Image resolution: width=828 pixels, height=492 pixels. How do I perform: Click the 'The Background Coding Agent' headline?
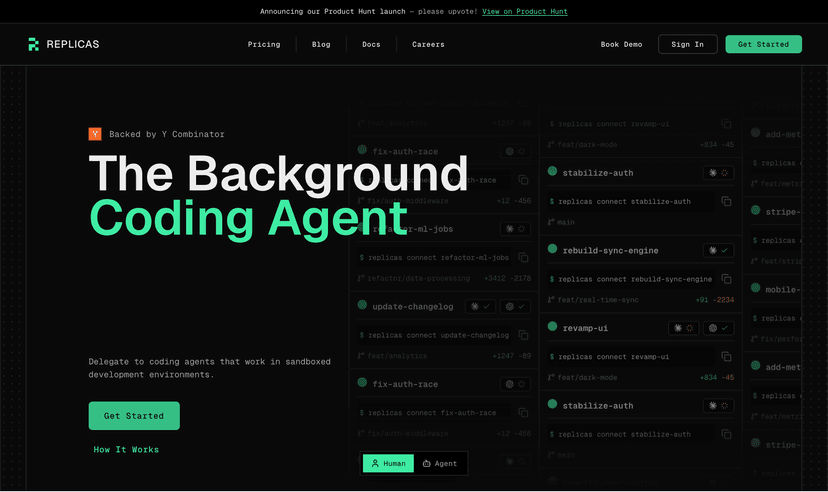[278, 196]
